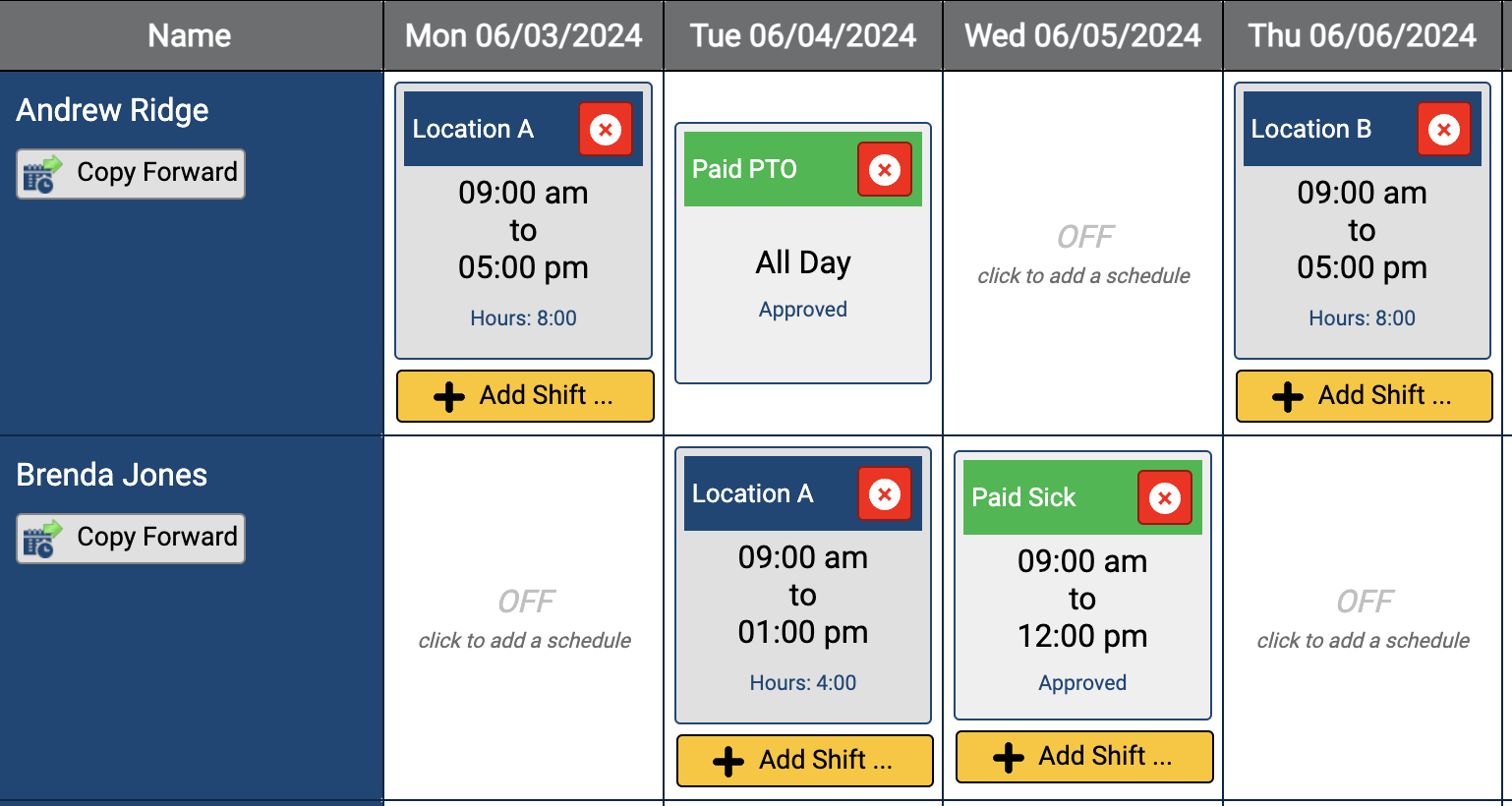Remove Brenda's Location A shift on Tuesday
The height and width of the screenshot is (806, 1512).
tap(885, 493)
